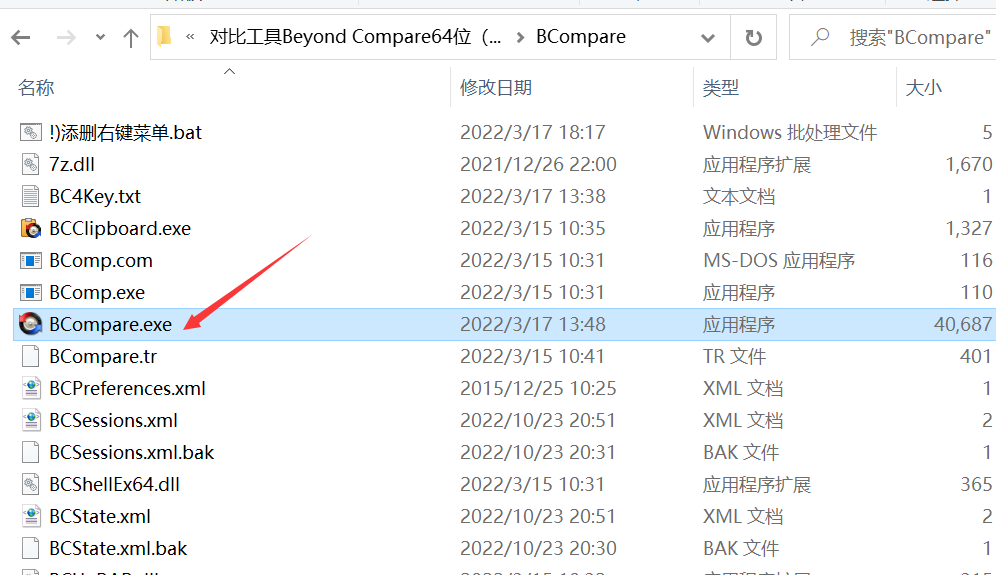
Task: Select the !)添删右键菜单.bat file icon
Action: 30,132
